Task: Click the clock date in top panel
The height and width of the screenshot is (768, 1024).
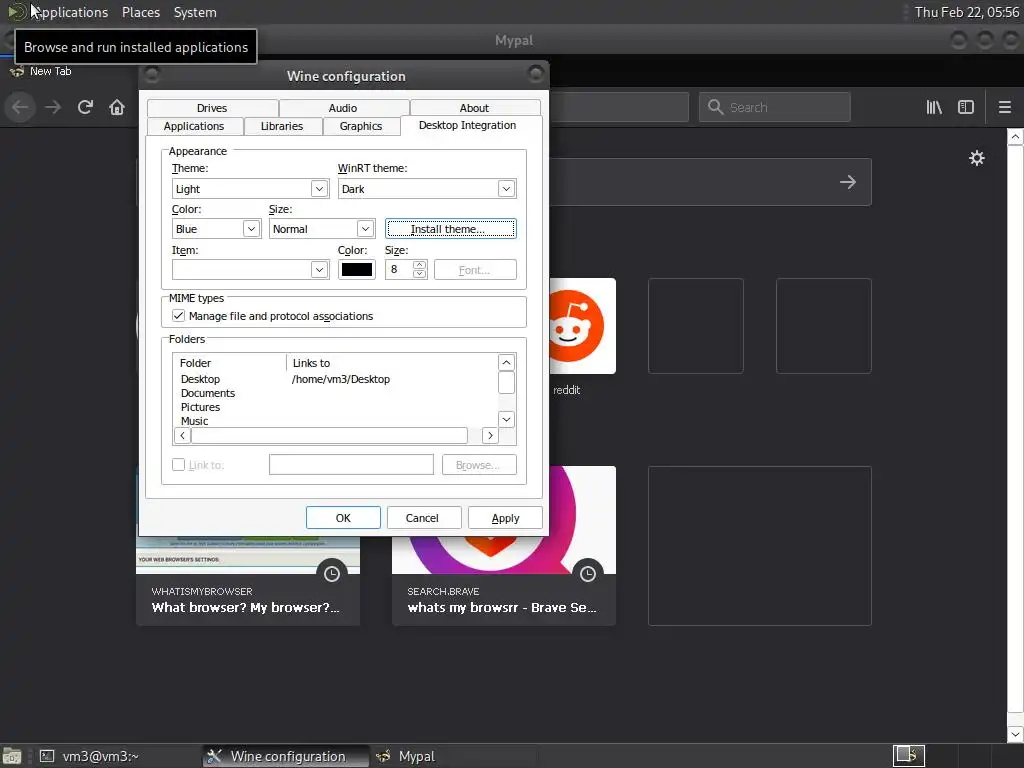Action: (x=967, y=12)
